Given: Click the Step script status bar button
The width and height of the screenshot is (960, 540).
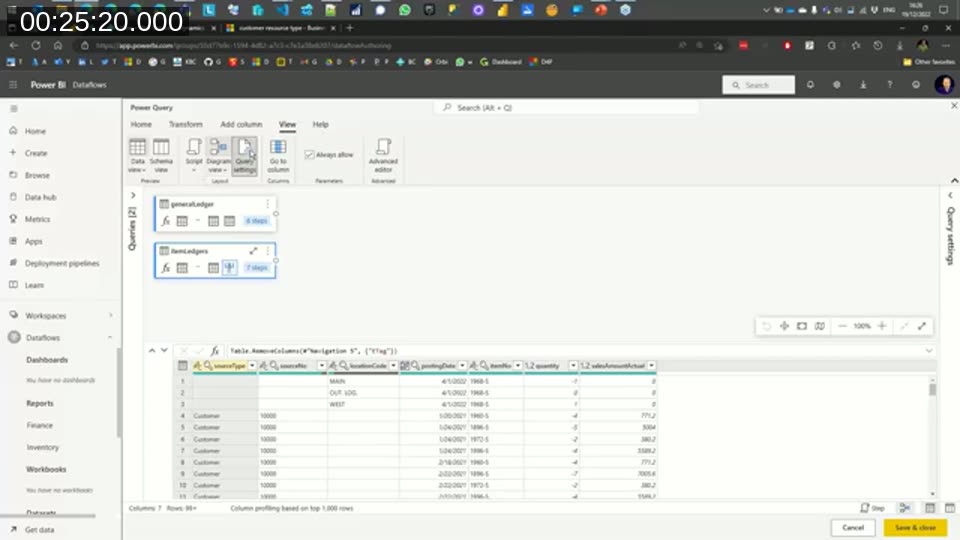Looking at the screenshot, I should click(x=872, y=508).
